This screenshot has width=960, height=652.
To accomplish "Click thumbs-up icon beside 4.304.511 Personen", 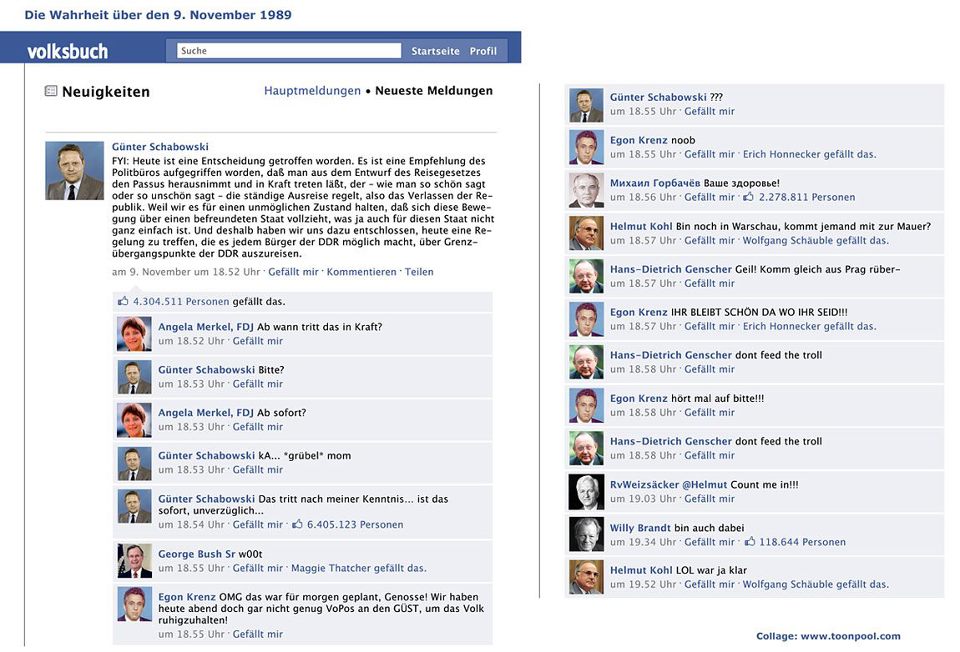I will (123, 301).
